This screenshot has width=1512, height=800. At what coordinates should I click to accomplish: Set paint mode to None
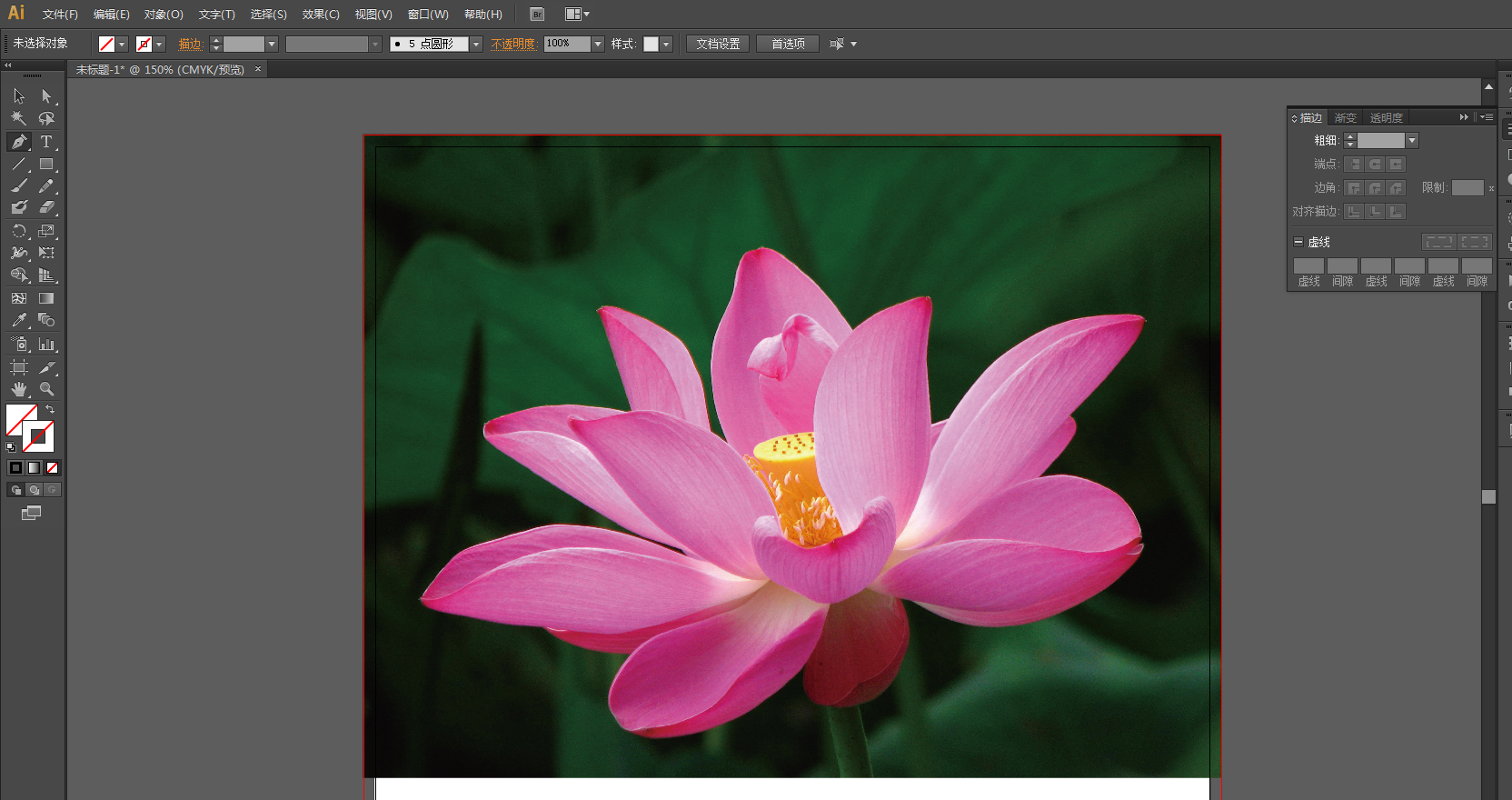click(52, 468)
